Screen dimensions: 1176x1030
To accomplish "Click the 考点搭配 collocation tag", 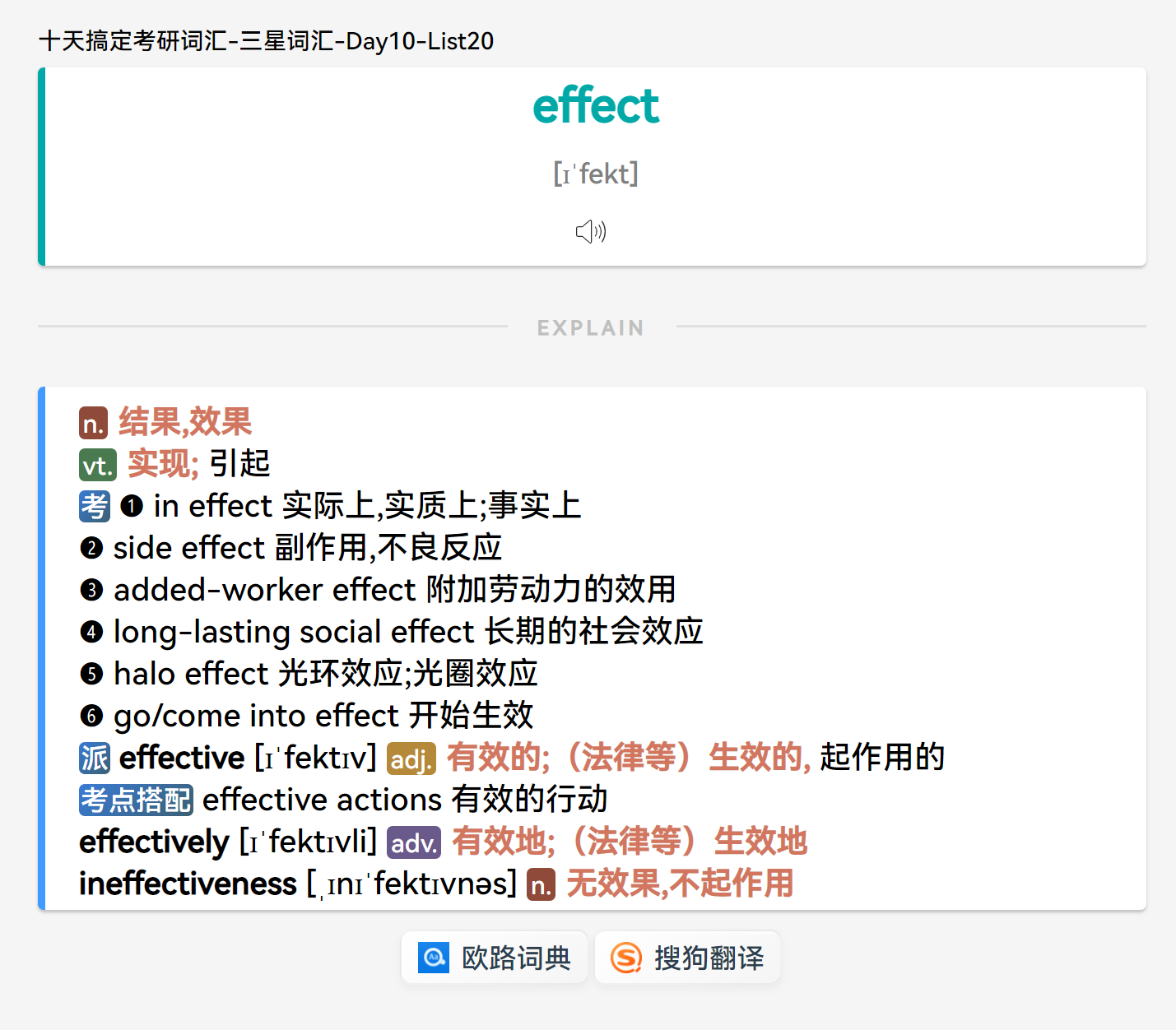I will [136, 800].
